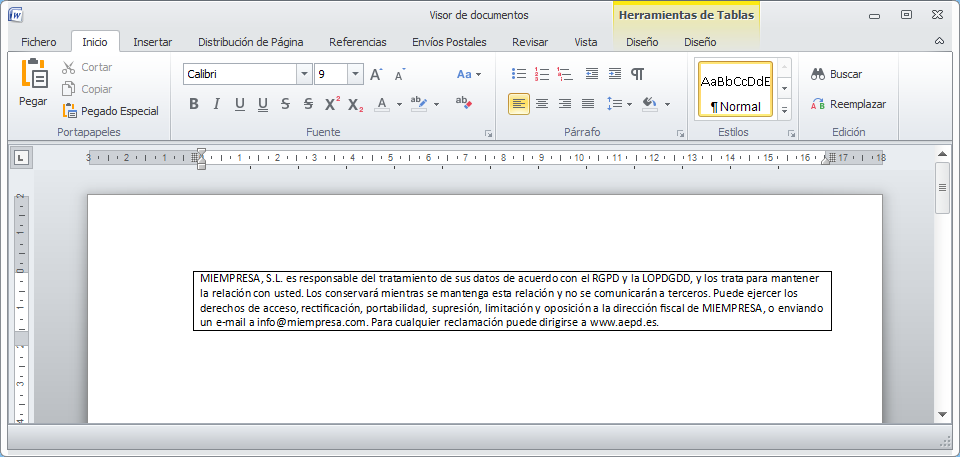Switch to Revisar tab
This screenshot has width=960, height=457.
click(x=530, y=42)
